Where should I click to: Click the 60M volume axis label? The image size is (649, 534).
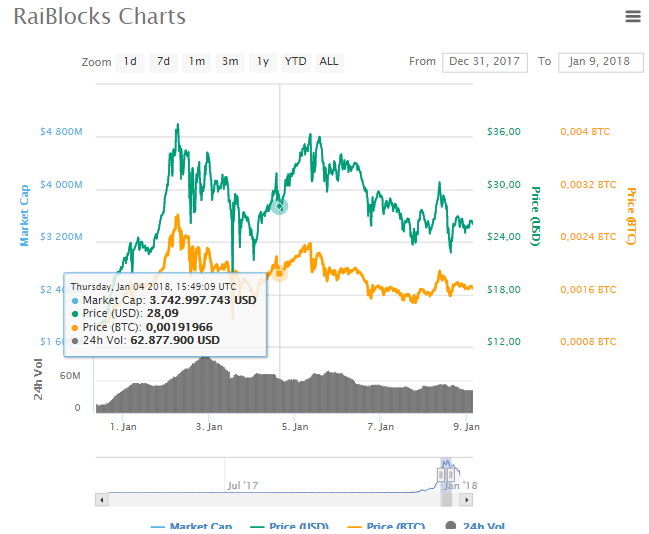70,376
